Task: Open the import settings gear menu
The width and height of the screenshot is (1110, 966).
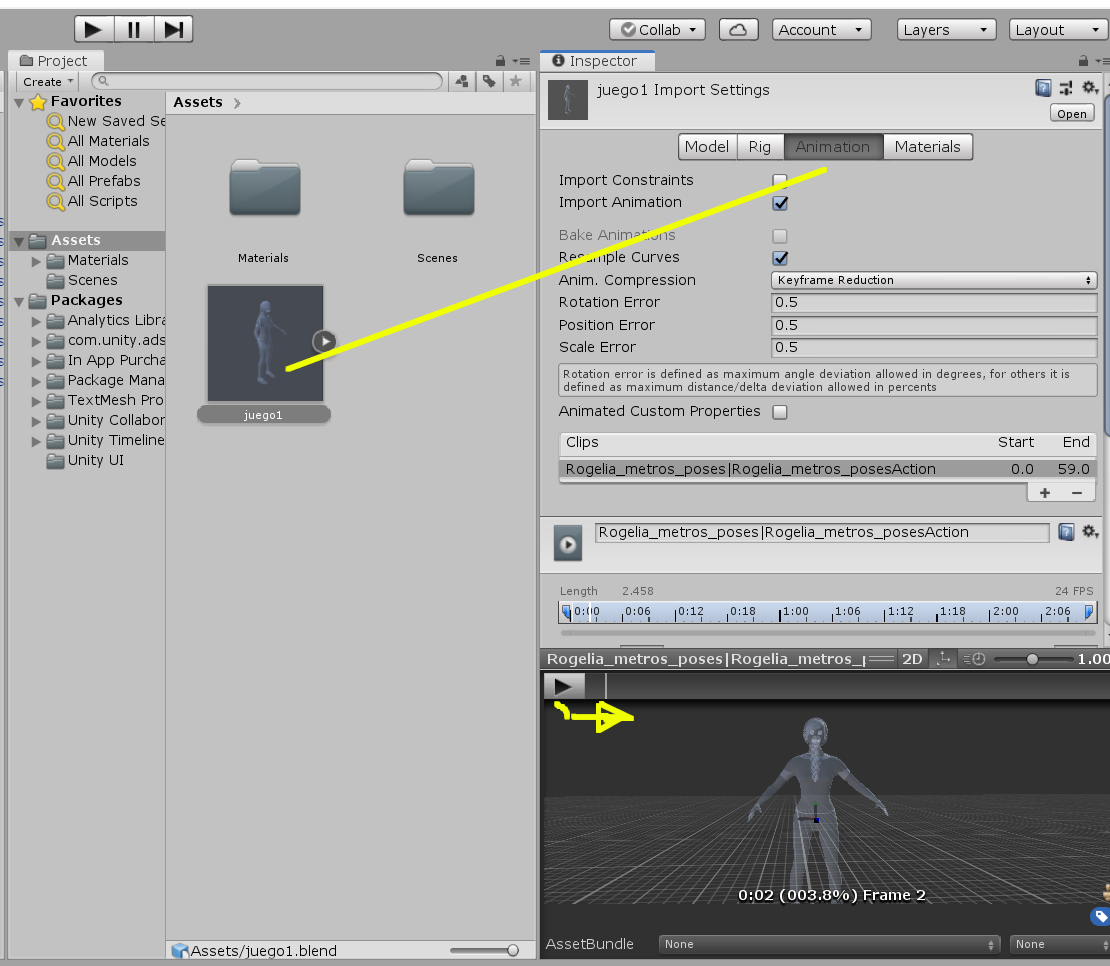Action: point(1090,88)
